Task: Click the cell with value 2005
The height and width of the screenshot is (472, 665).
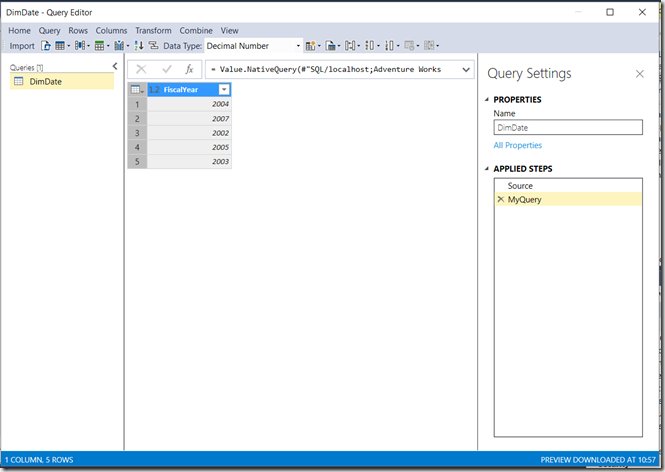Action: tap(189, 147)
